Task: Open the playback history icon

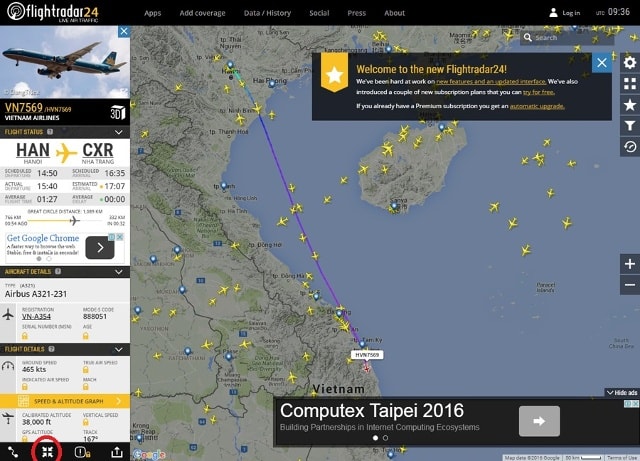Action: tap(630, 147)
